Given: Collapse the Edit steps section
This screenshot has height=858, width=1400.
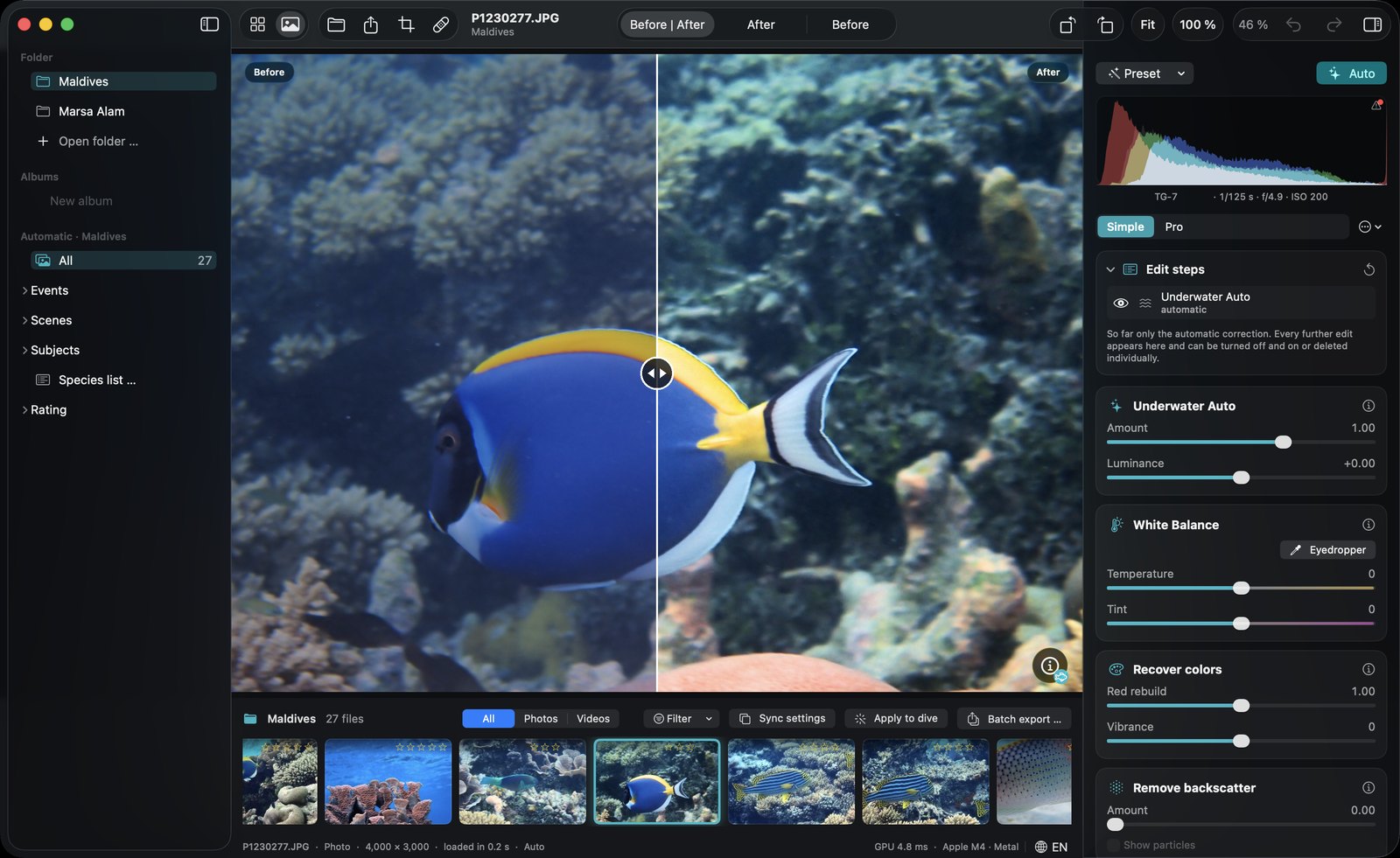Looking at the screenshot, I should point(1110,269).
